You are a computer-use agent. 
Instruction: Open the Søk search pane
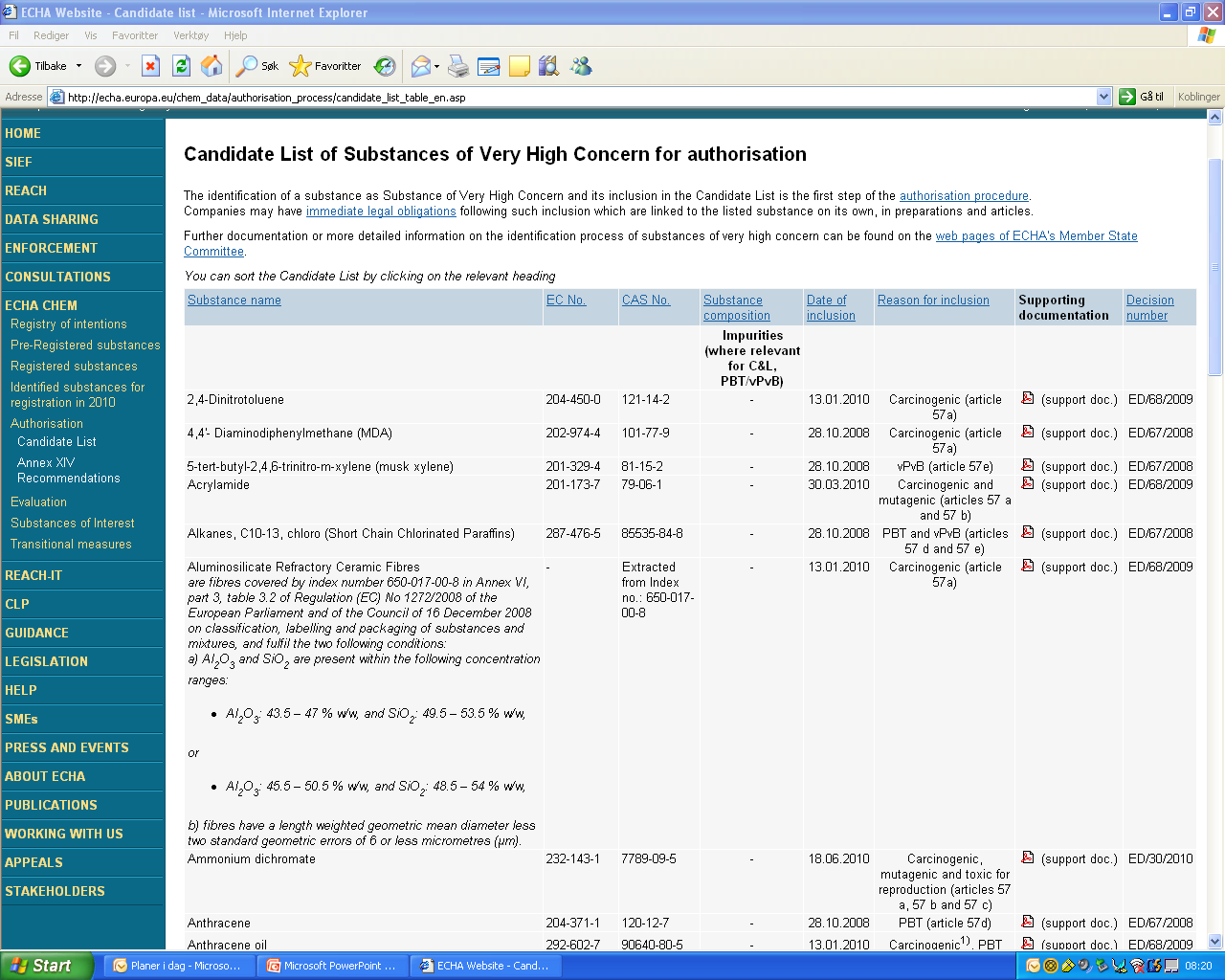257,66
